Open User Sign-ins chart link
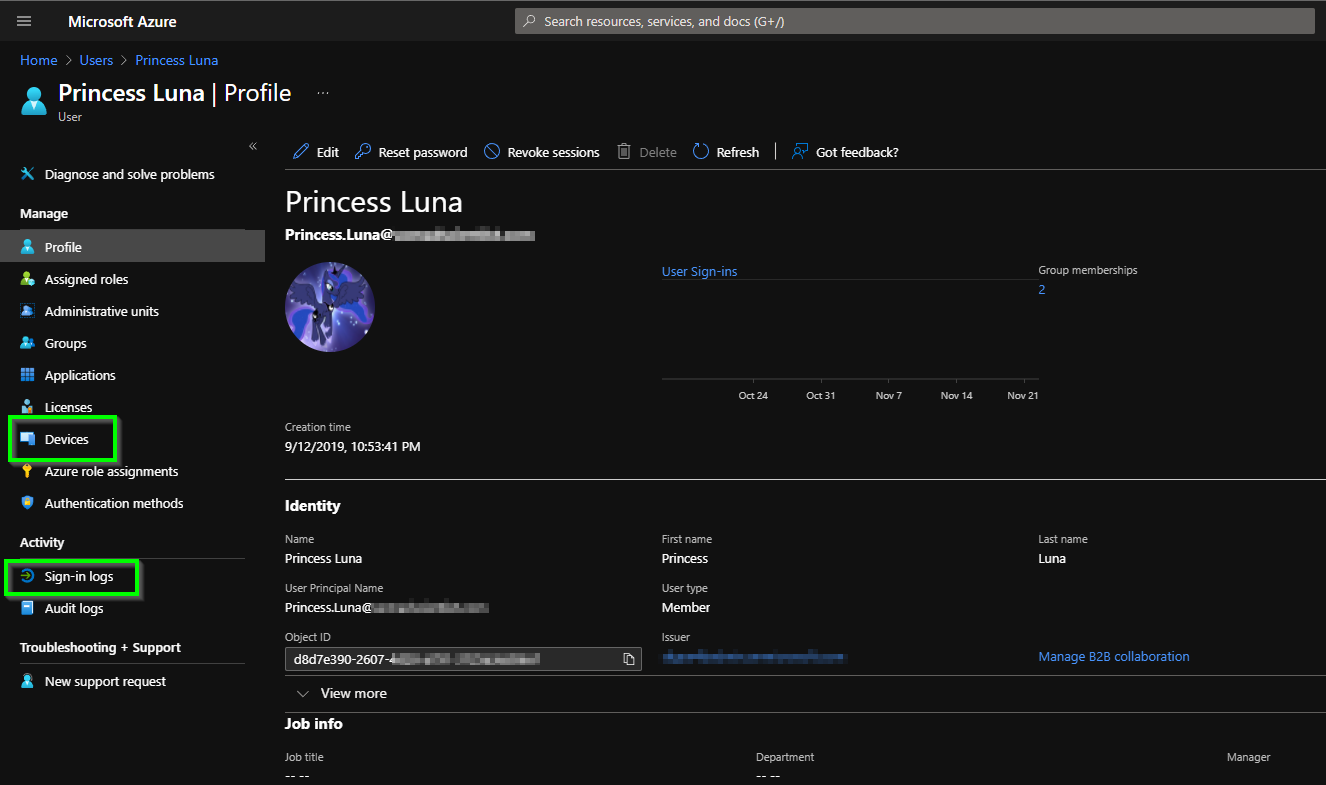 coord(700,271)
